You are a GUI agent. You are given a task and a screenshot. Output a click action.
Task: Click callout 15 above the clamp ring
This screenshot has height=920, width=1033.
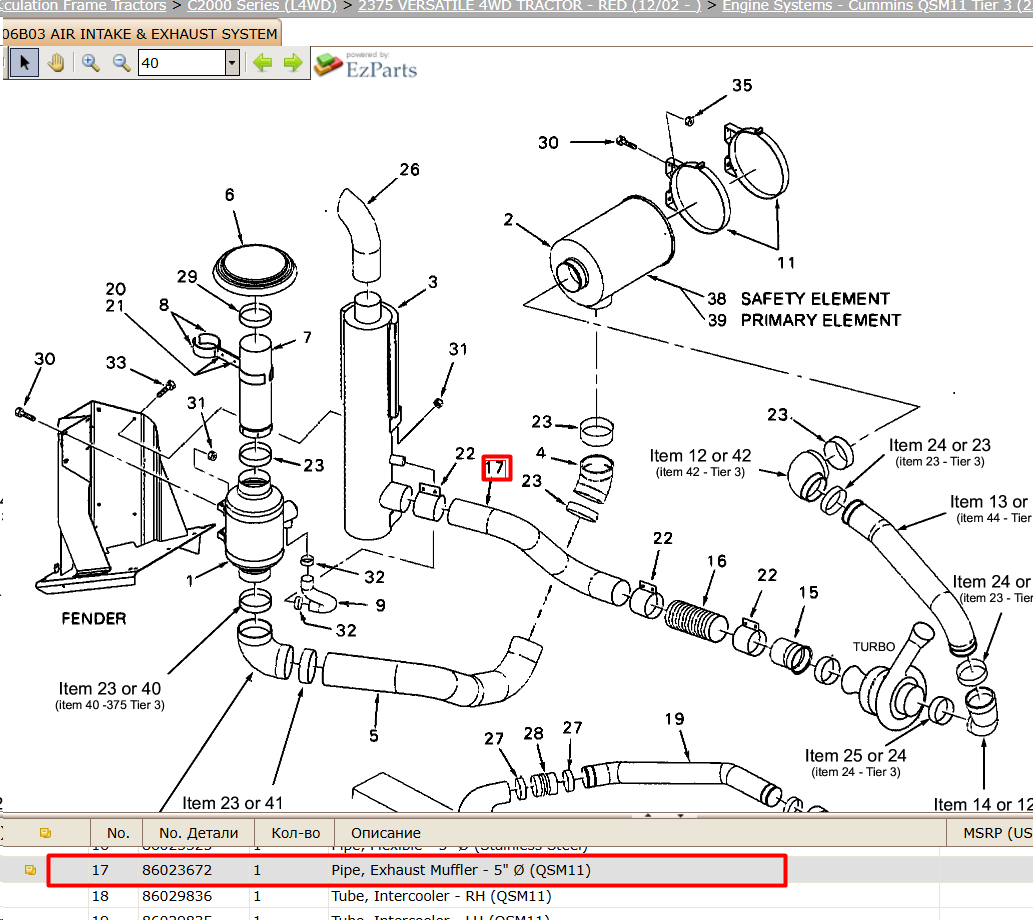[x=808, y=593]
